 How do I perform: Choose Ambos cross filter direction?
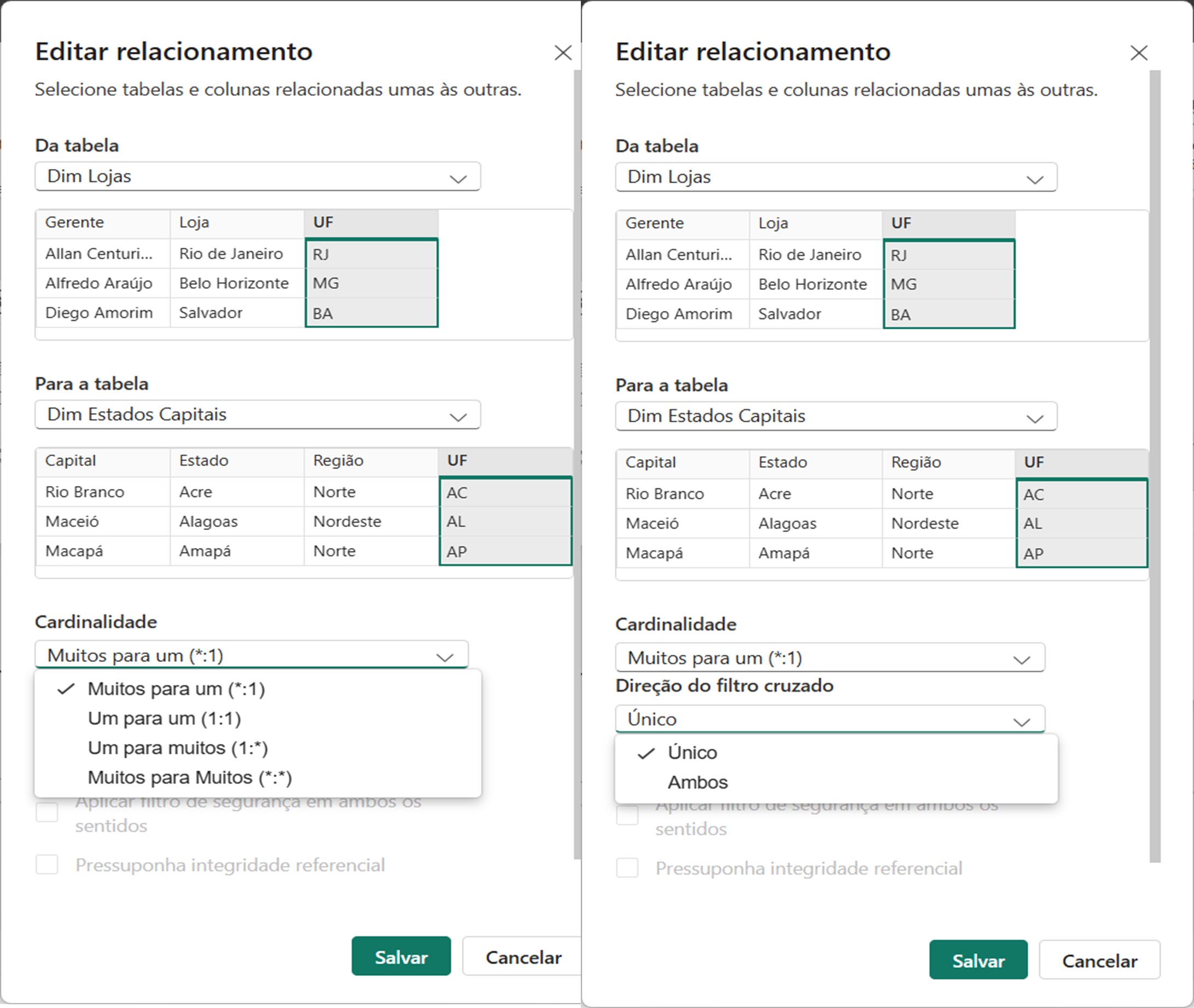pyautogui.click(x=697, y=782)
